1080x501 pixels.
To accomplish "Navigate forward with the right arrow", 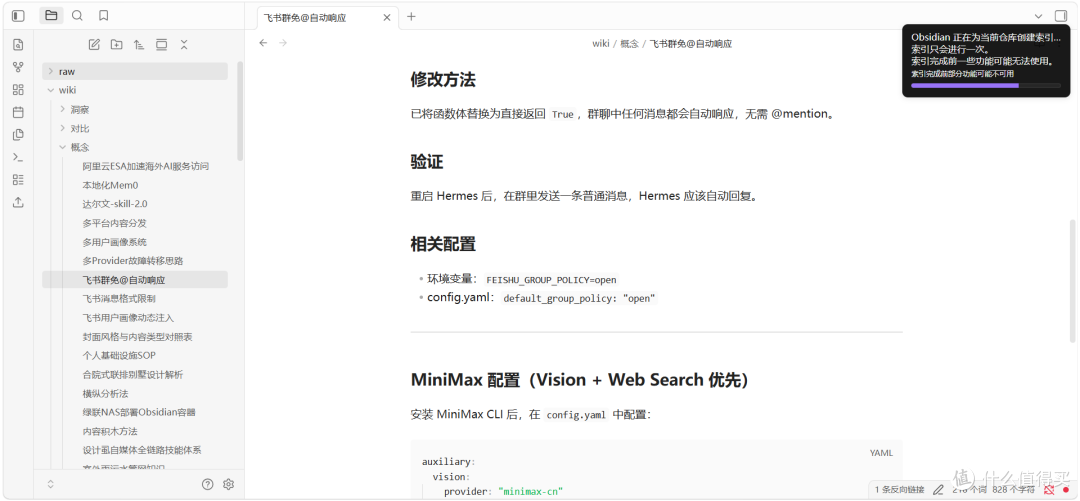I will pyautogui.click(x=282, y=43).
